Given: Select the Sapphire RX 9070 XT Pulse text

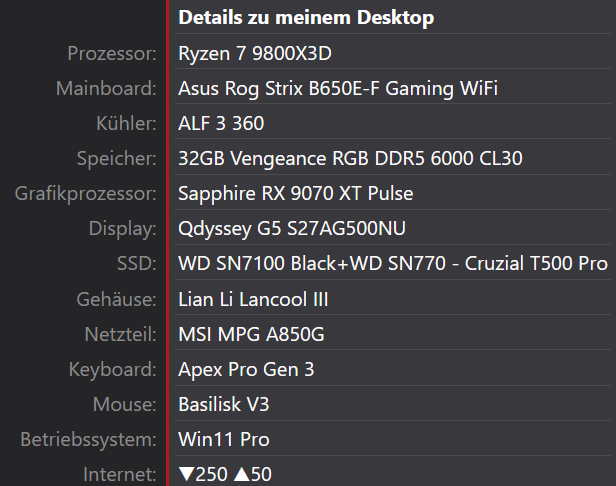Looking at the screenshot, I should pos(295,193).
